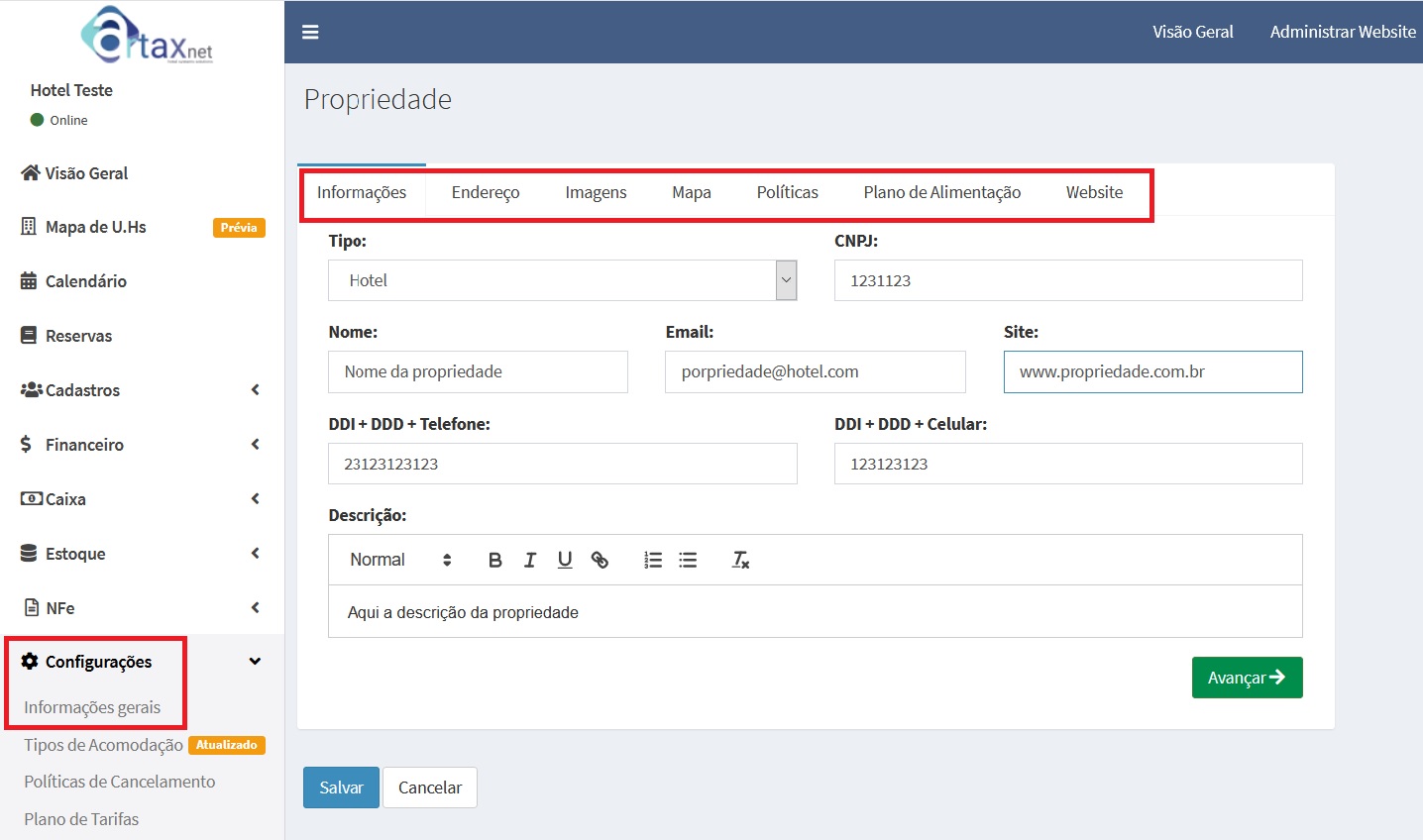Click the Caixa money icon
1423x840 pixels.
tap(32, 499)
